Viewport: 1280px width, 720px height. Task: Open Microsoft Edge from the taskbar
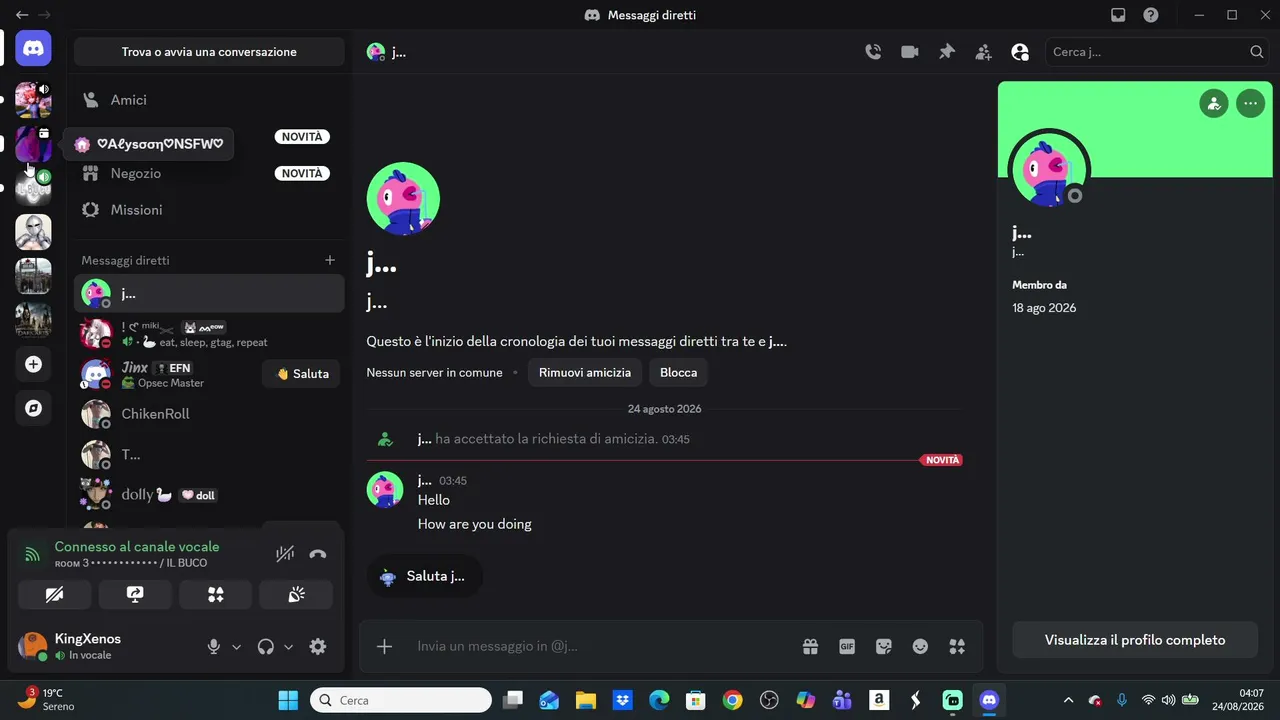click(x=659, y=700)
